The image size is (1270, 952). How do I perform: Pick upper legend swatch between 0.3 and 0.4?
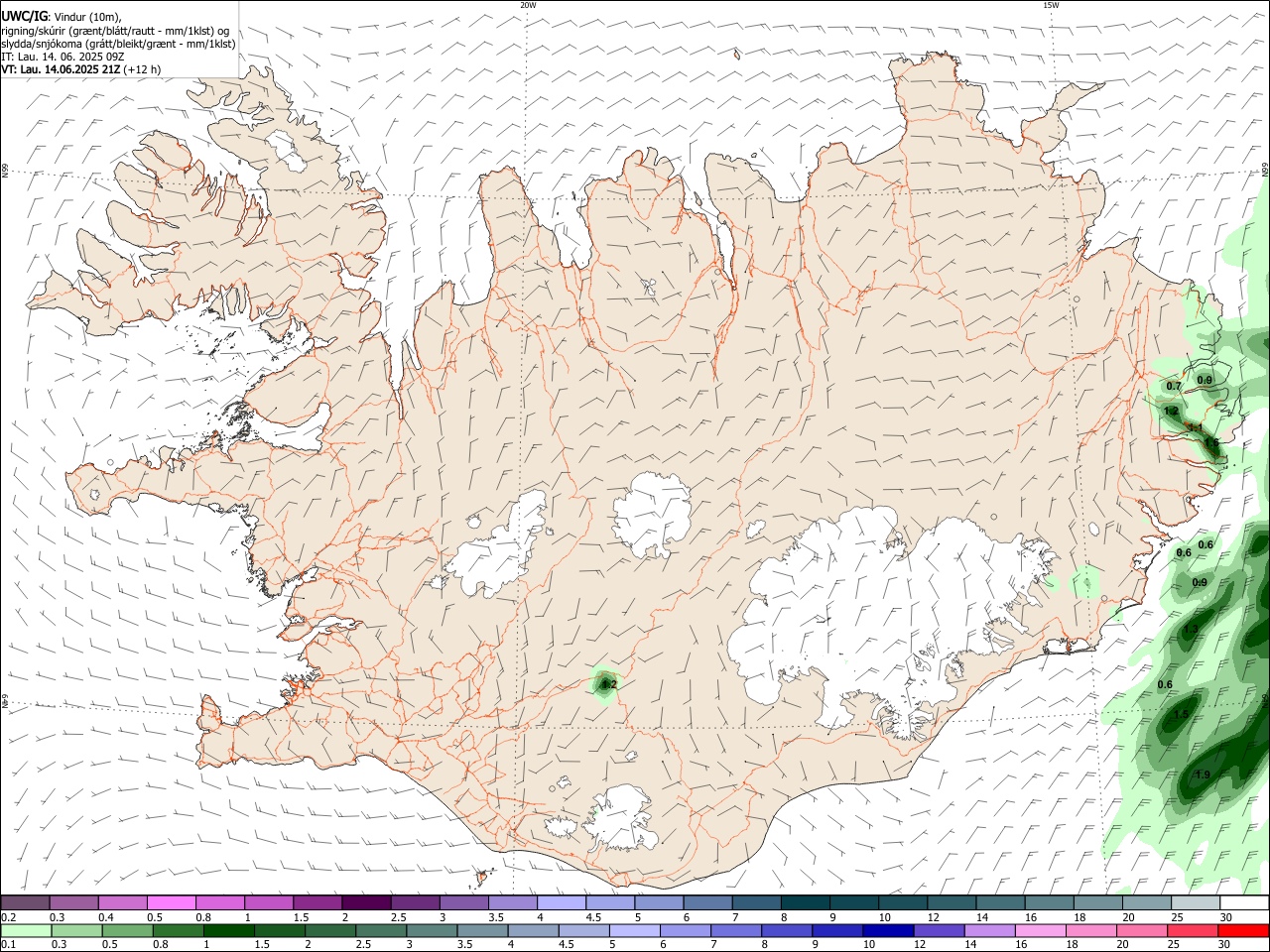[x=73, y=902]
